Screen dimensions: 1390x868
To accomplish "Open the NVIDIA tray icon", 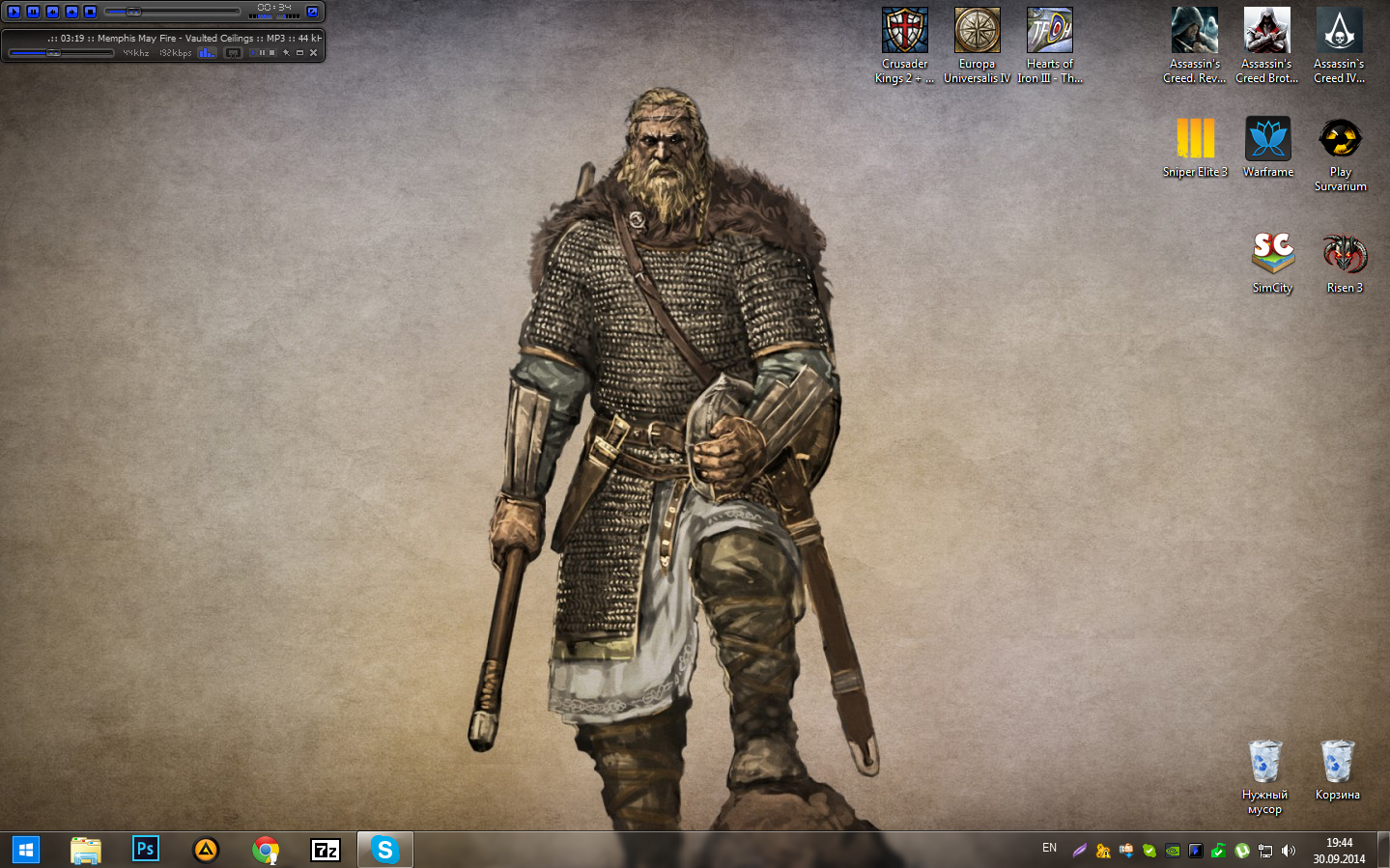I will [1173, 851].
